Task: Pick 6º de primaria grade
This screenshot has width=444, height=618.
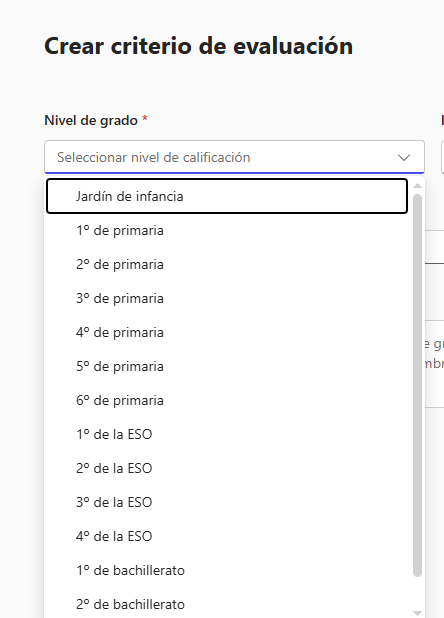Action: [227, 400]
